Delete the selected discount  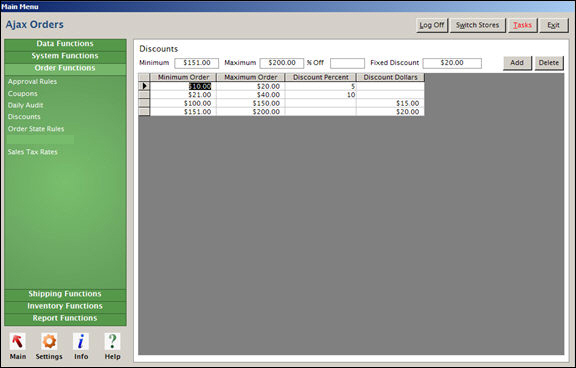[x=549, y=63]
